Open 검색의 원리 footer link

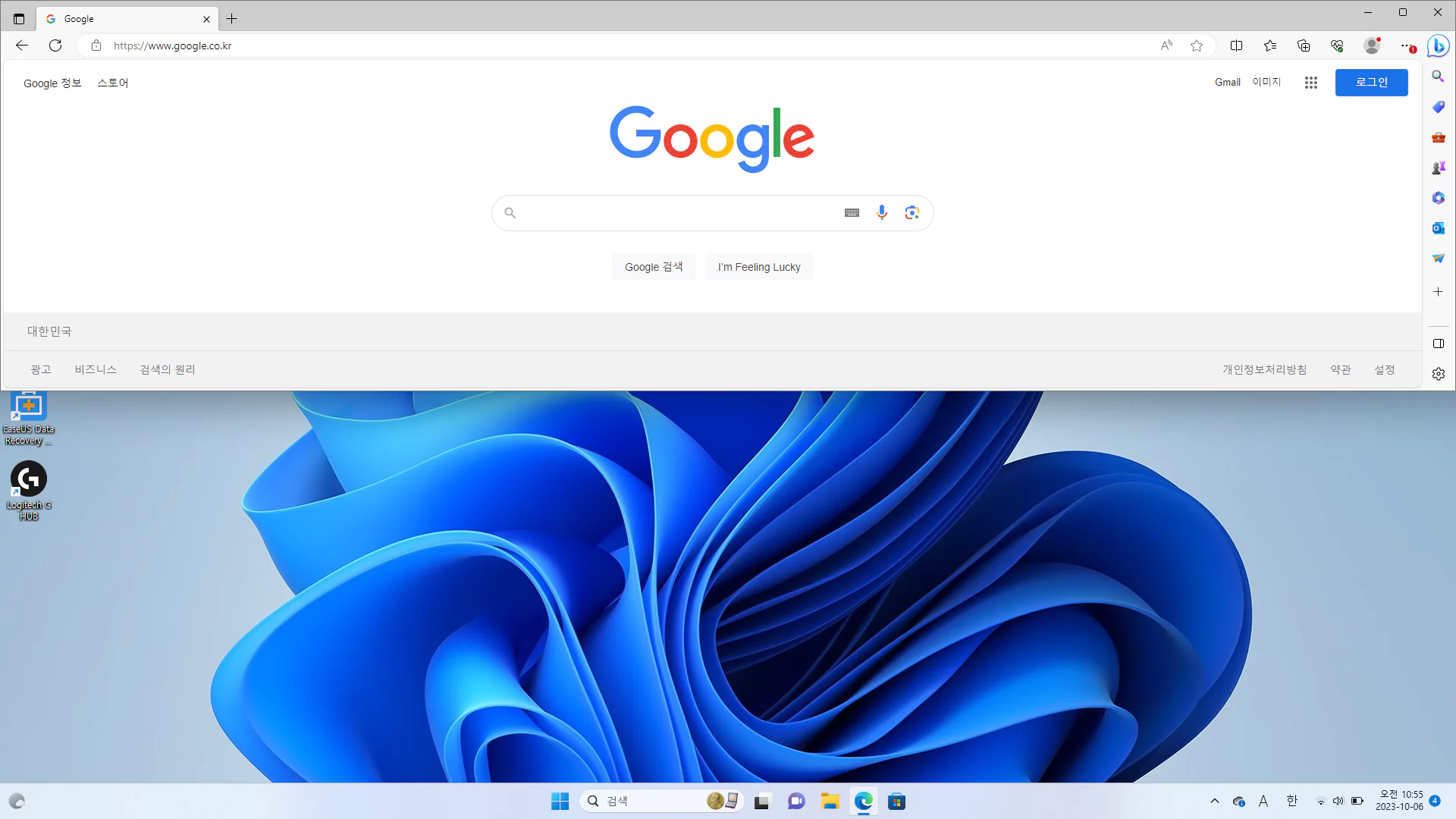coord(168,369)
